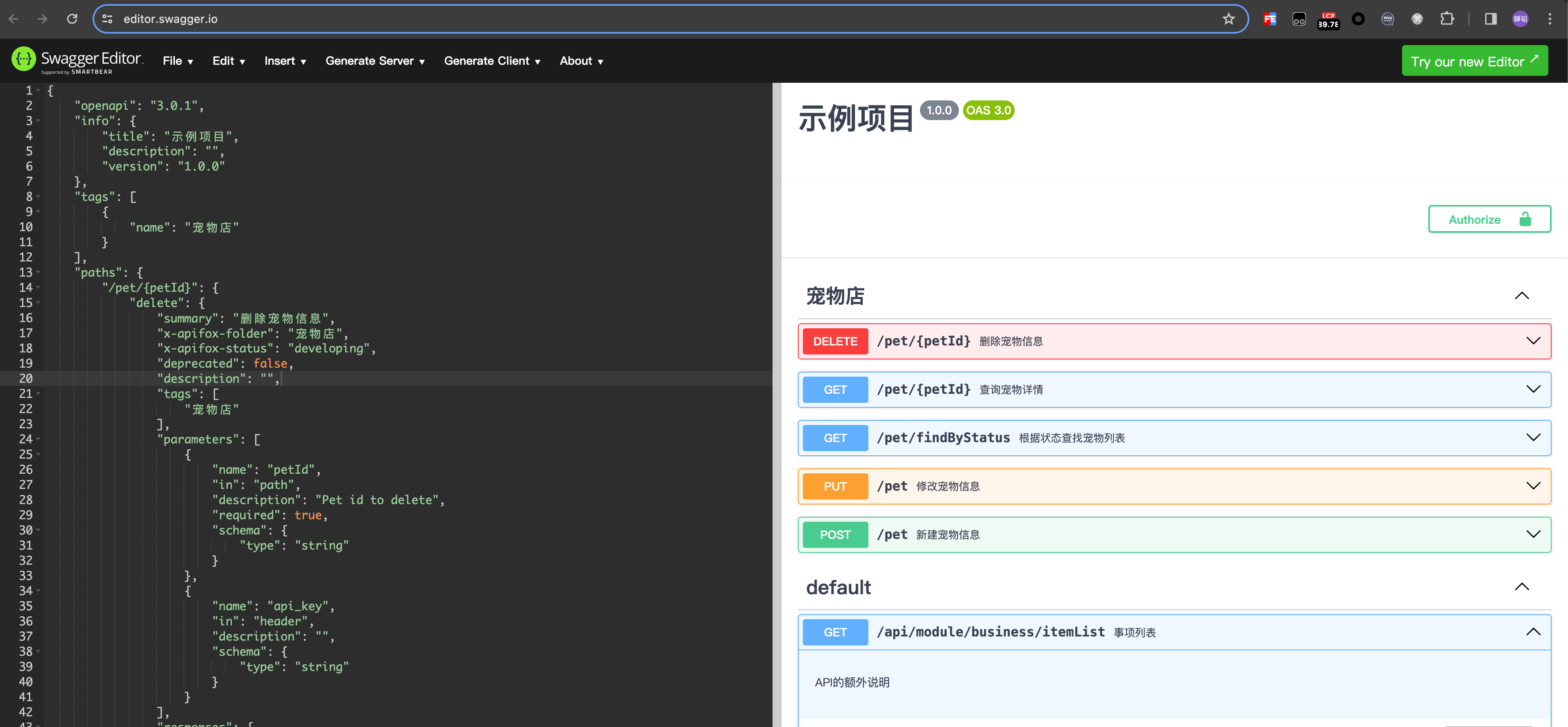Click the command-key symbol extension icon
This screenshot has height=727, width=1568.
tap(1417, 19)
